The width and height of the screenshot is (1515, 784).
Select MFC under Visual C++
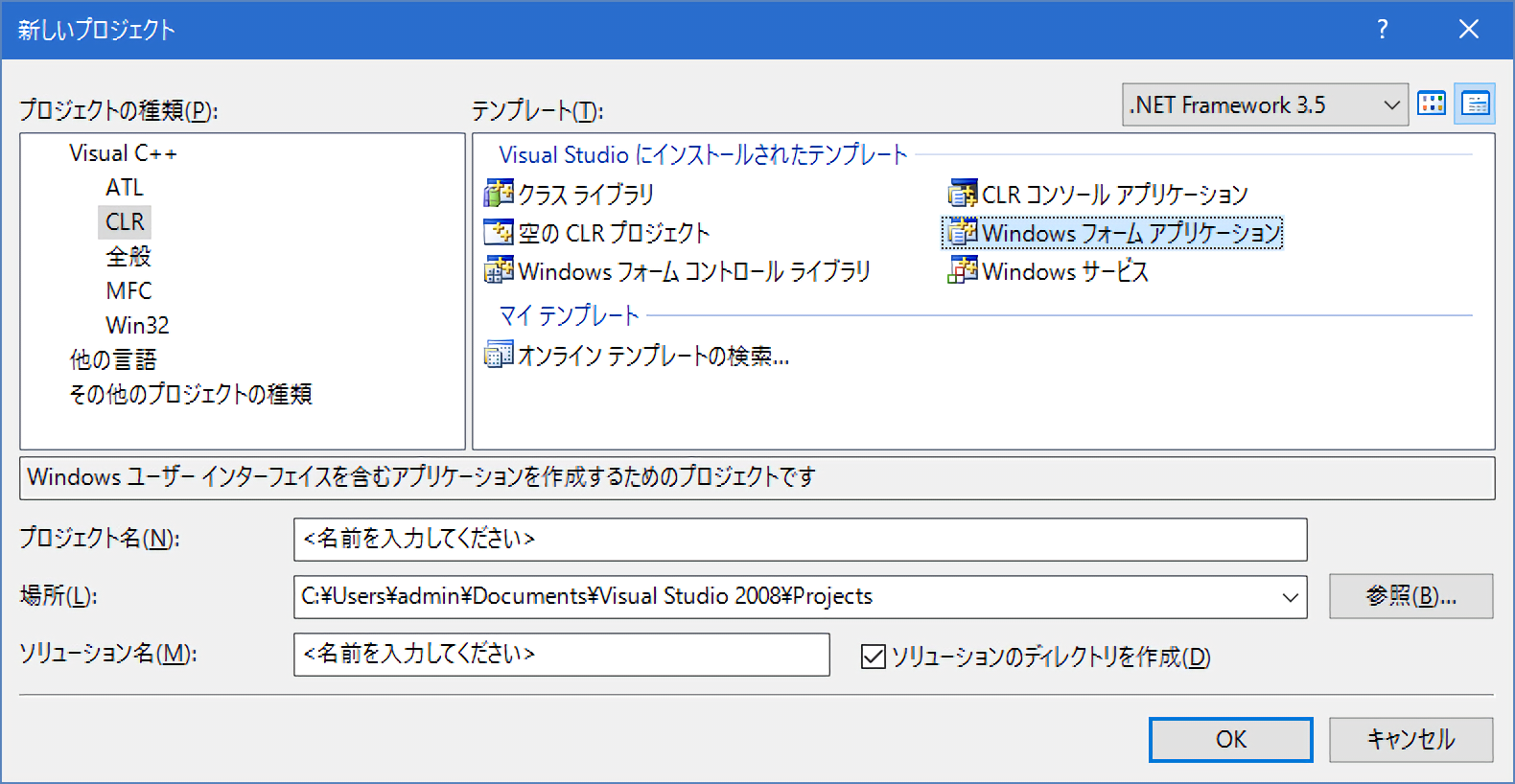pyautogui.click(x=128, y=290)
